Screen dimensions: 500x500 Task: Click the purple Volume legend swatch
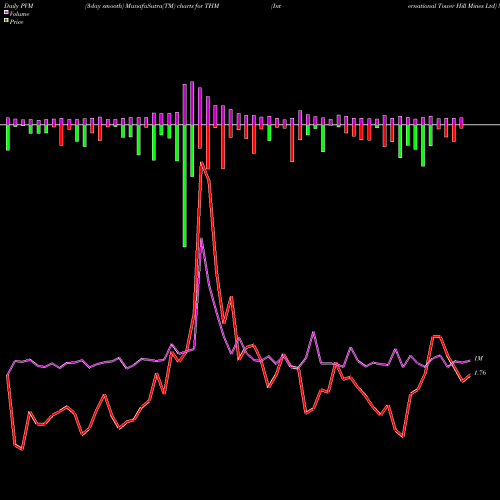6,12
